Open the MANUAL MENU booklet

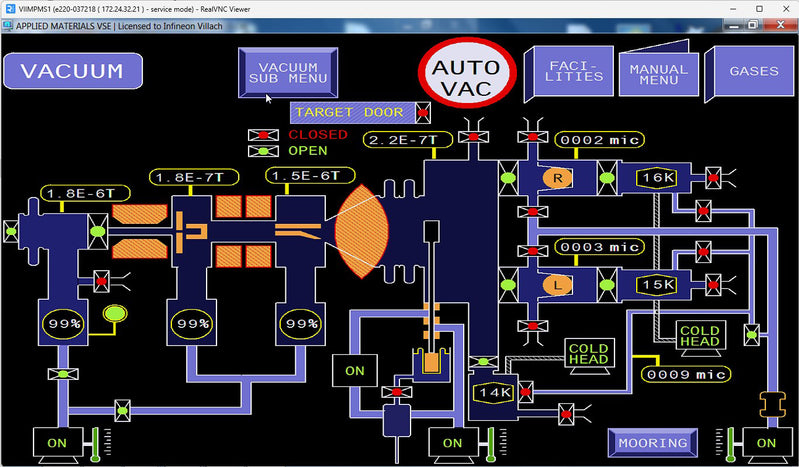[658, 71]
